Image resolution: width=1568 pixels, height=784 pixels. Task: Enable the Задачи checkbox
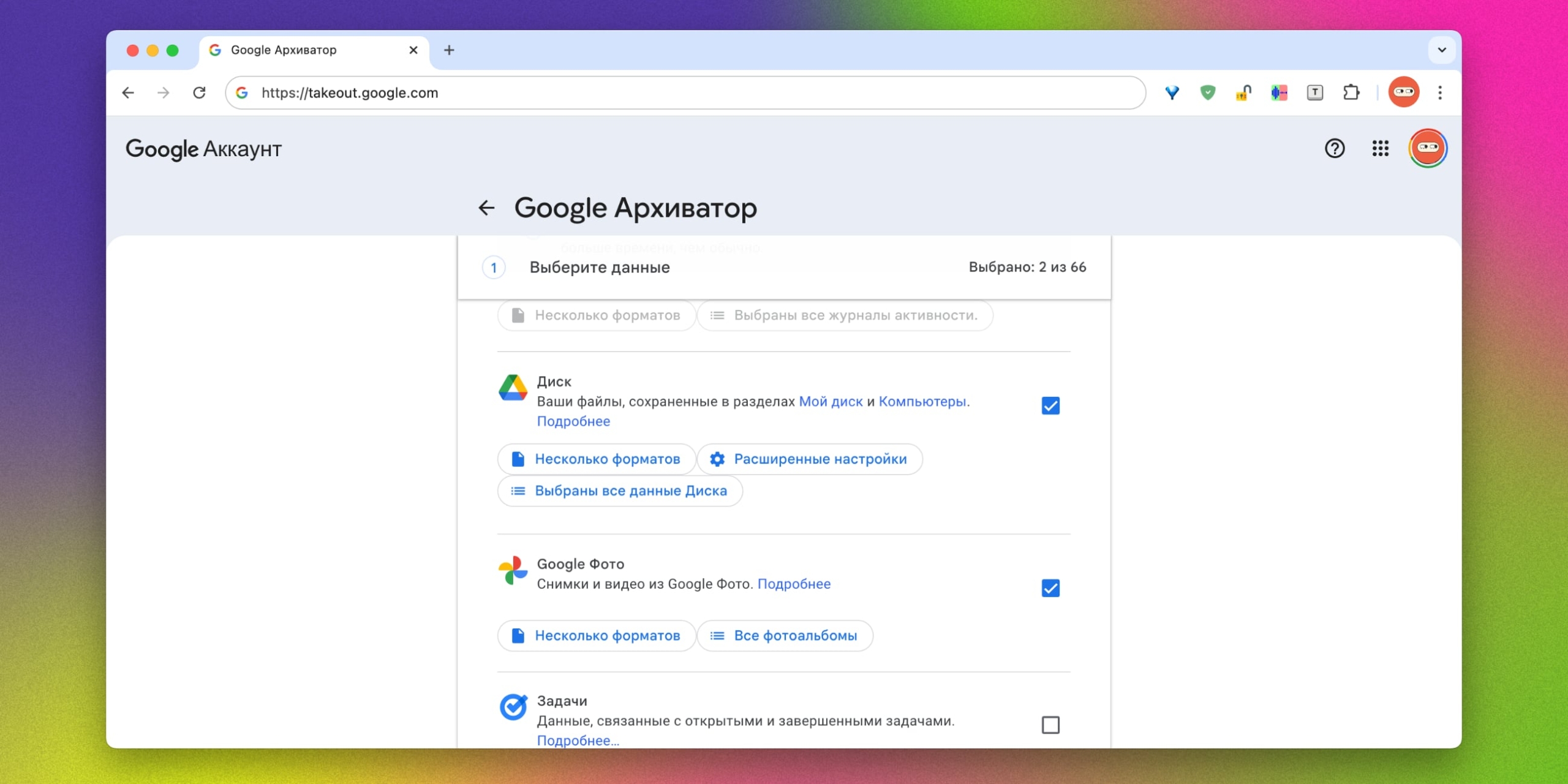[1050, 725]
